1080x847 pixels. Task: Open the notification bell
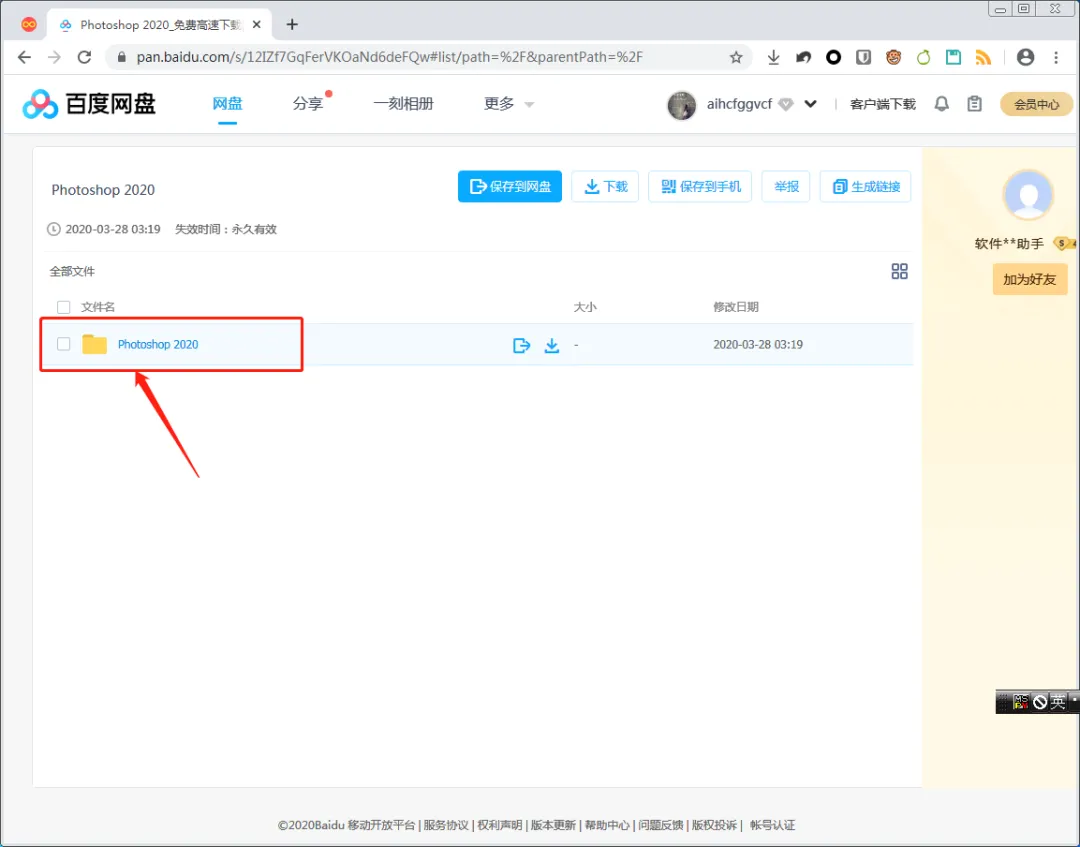click(x=942, y=104)
